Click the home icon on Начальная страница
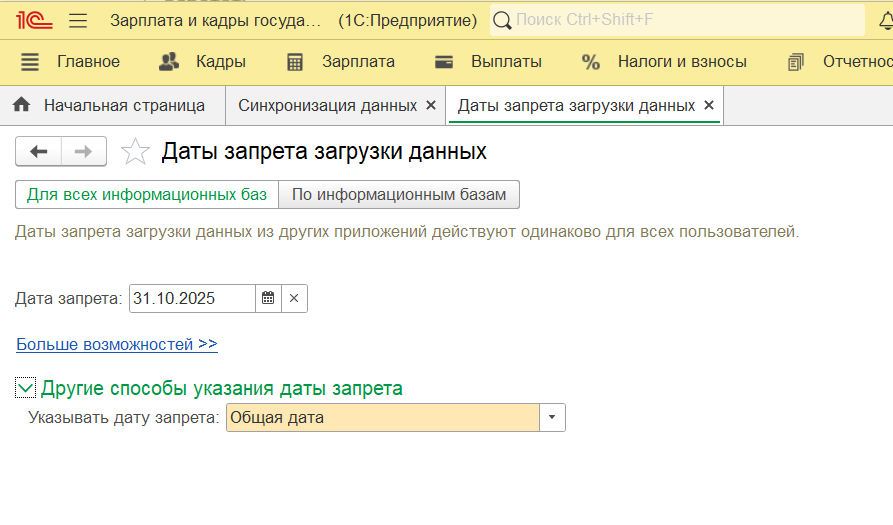Viewport: 893px width, 525px height. [x=22, y=105]
